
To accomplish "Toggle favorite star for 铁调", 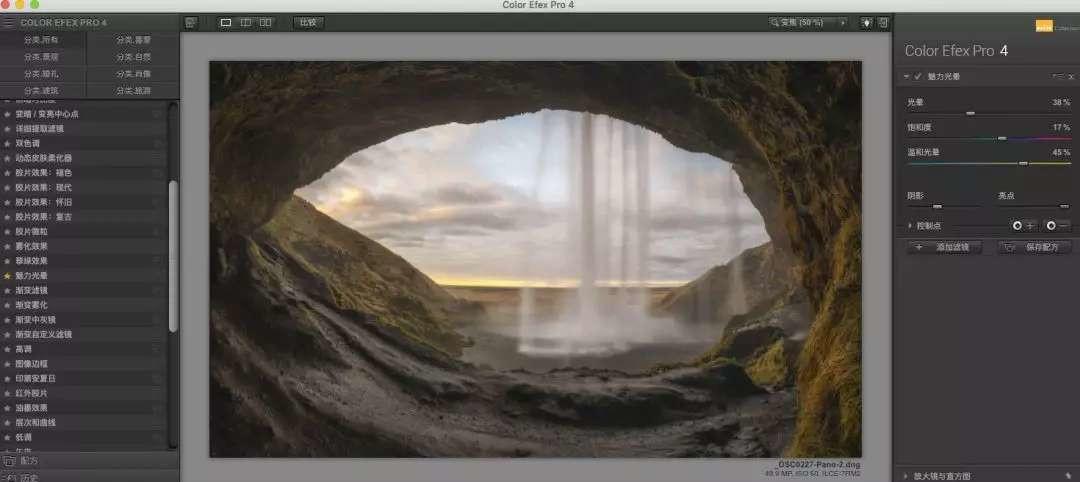I will coord(8,437).
